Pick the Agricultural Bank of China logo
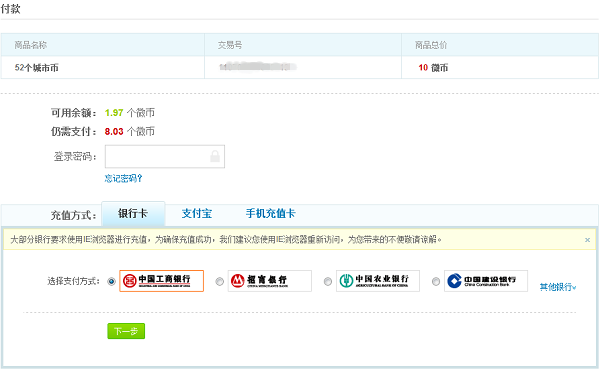This screenshot has width=600, height=370. 378,281
